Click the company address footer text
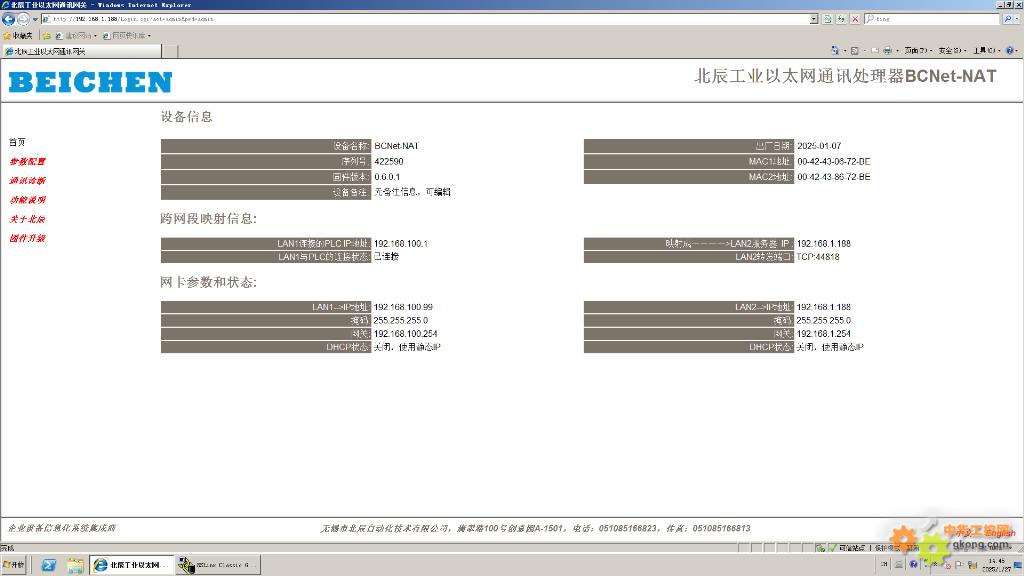The width and height of the screenshot is (1024, 576). click(535, 528)
